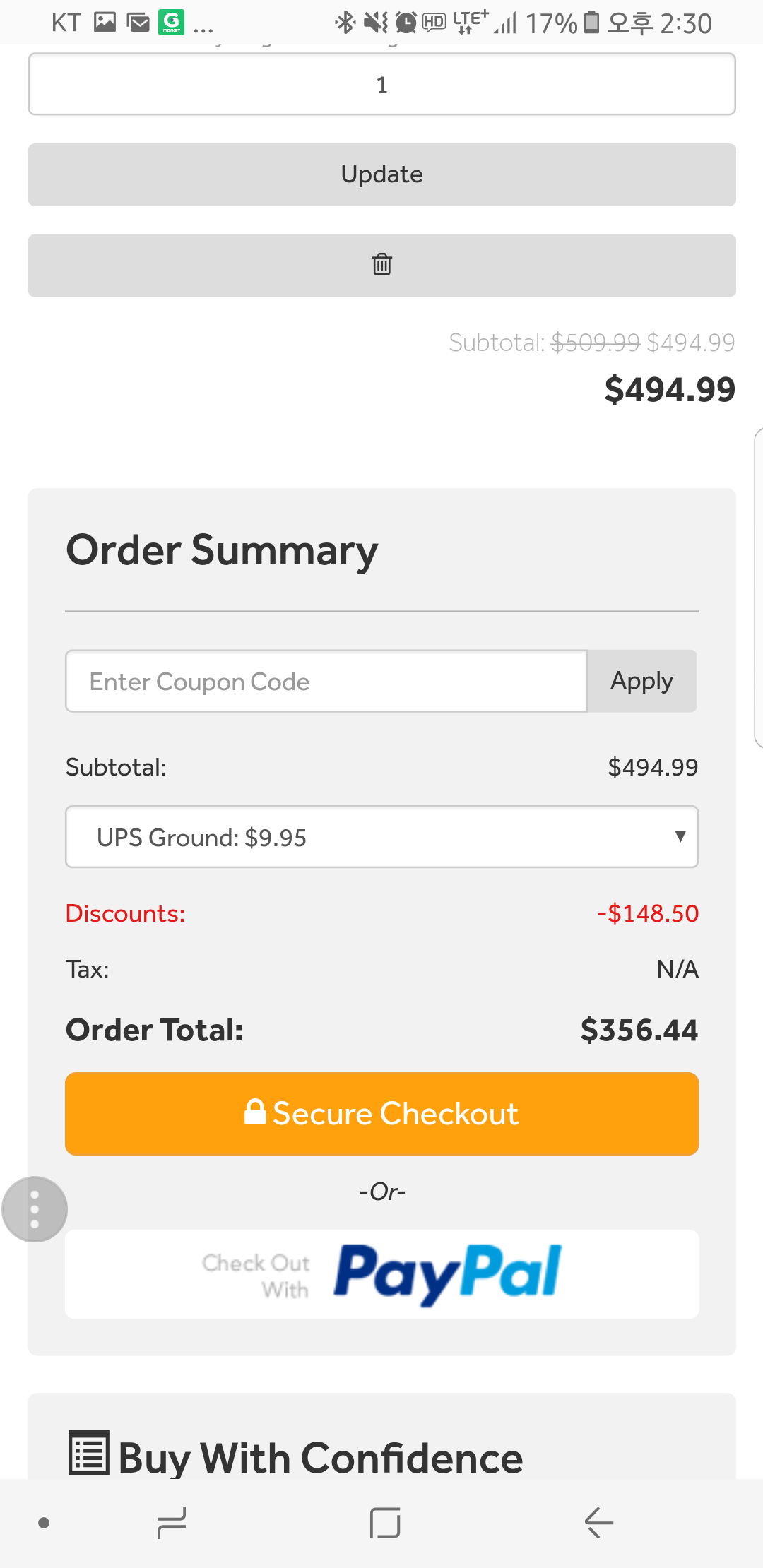Click the quantity input field
763x1568 pixels.
click(381, 85)
